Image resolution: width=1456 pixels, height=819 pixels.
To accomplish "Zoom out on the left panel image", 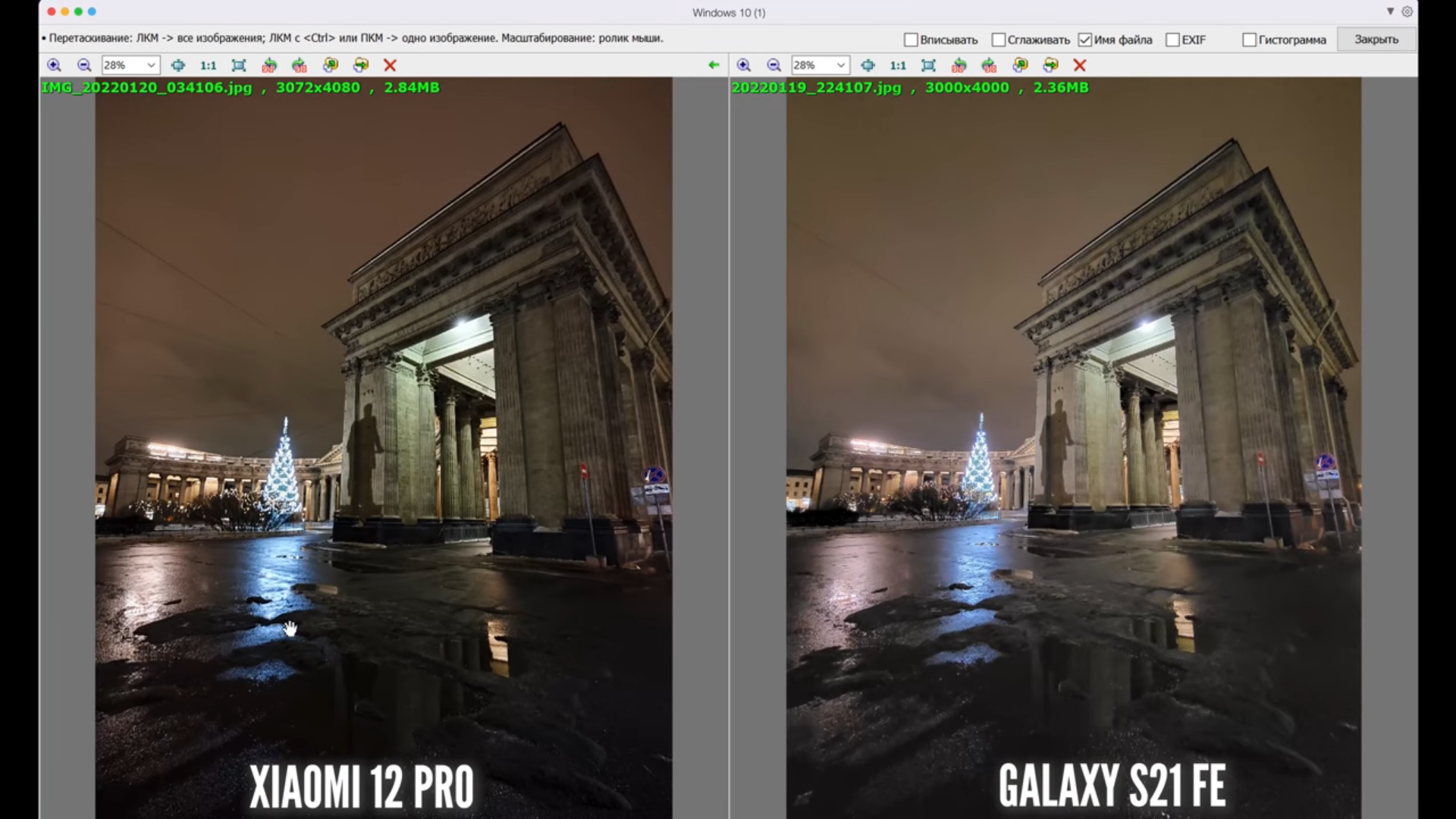I will click(84, 65).
